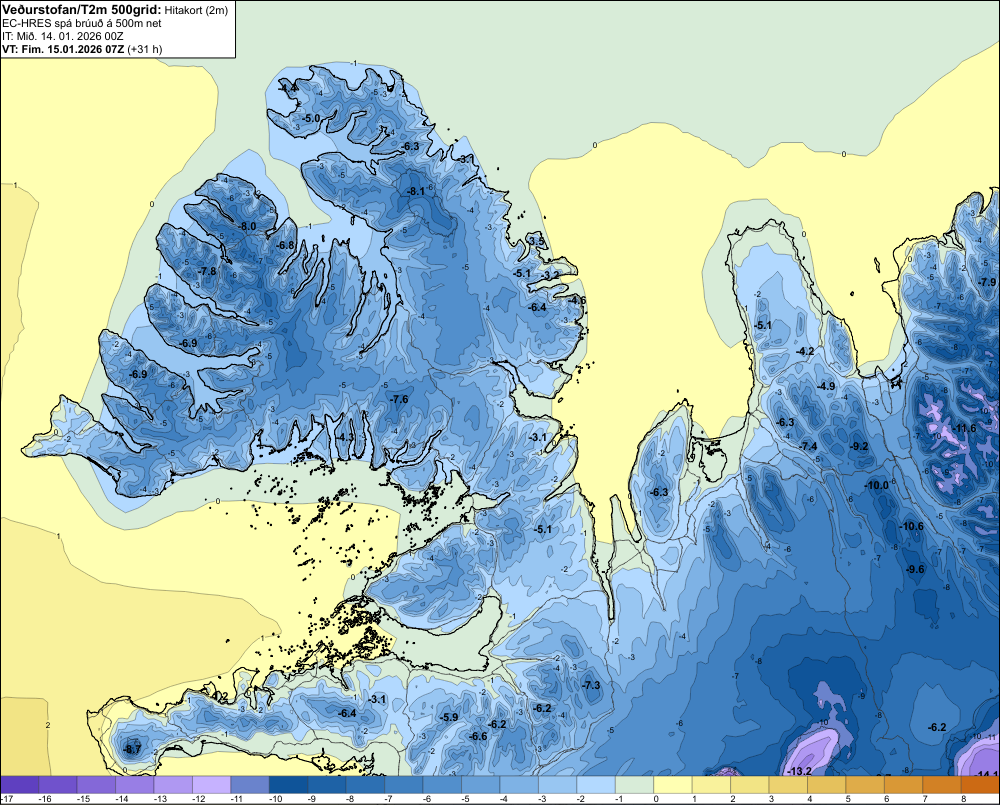Click the -9.6 temperature label
Screen dimensions: 1000x805
915,569
